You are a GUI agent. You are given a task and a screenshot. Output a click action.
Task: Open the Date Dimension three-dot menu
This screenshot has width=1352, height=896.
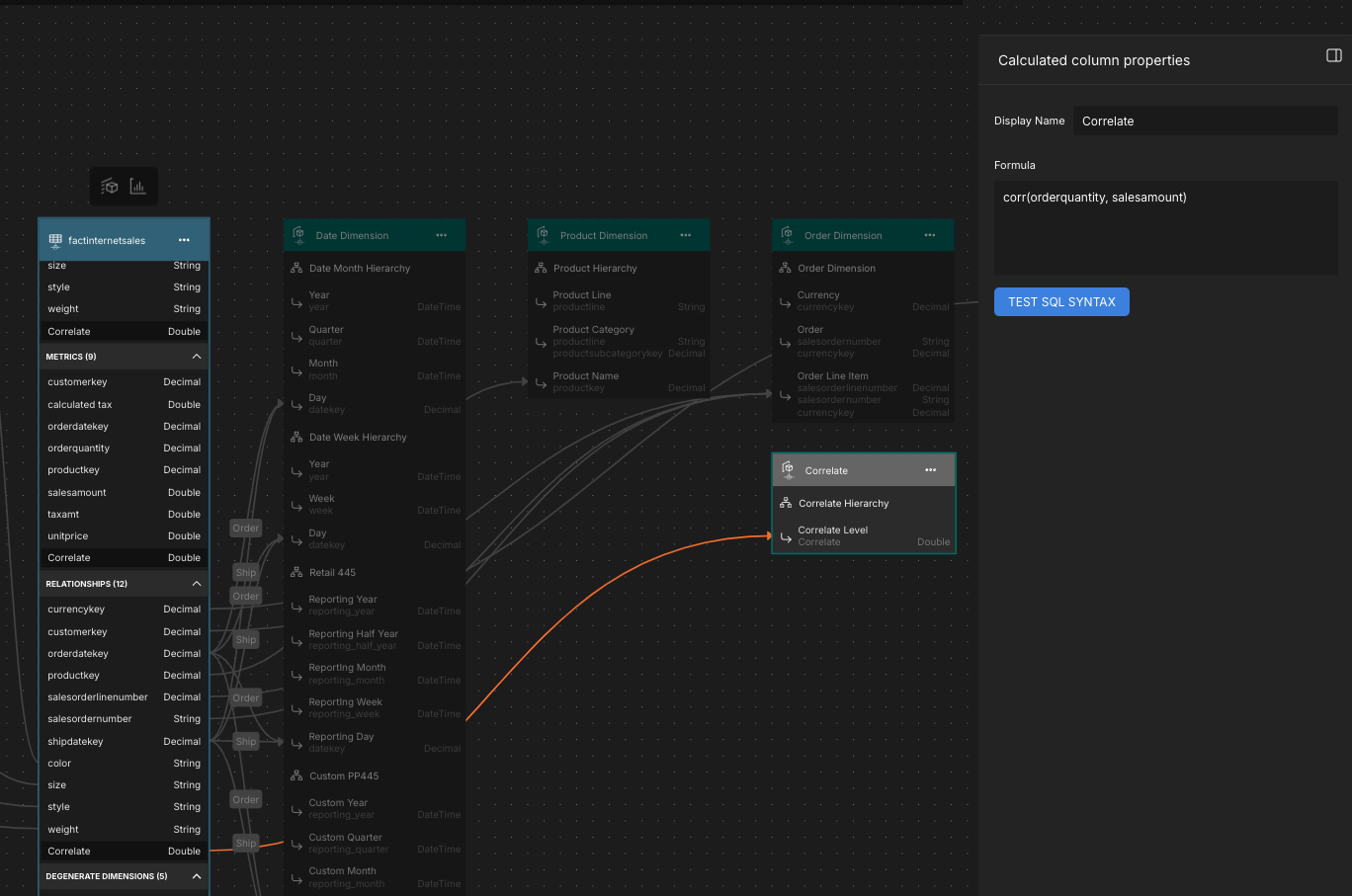pos(441,235)
